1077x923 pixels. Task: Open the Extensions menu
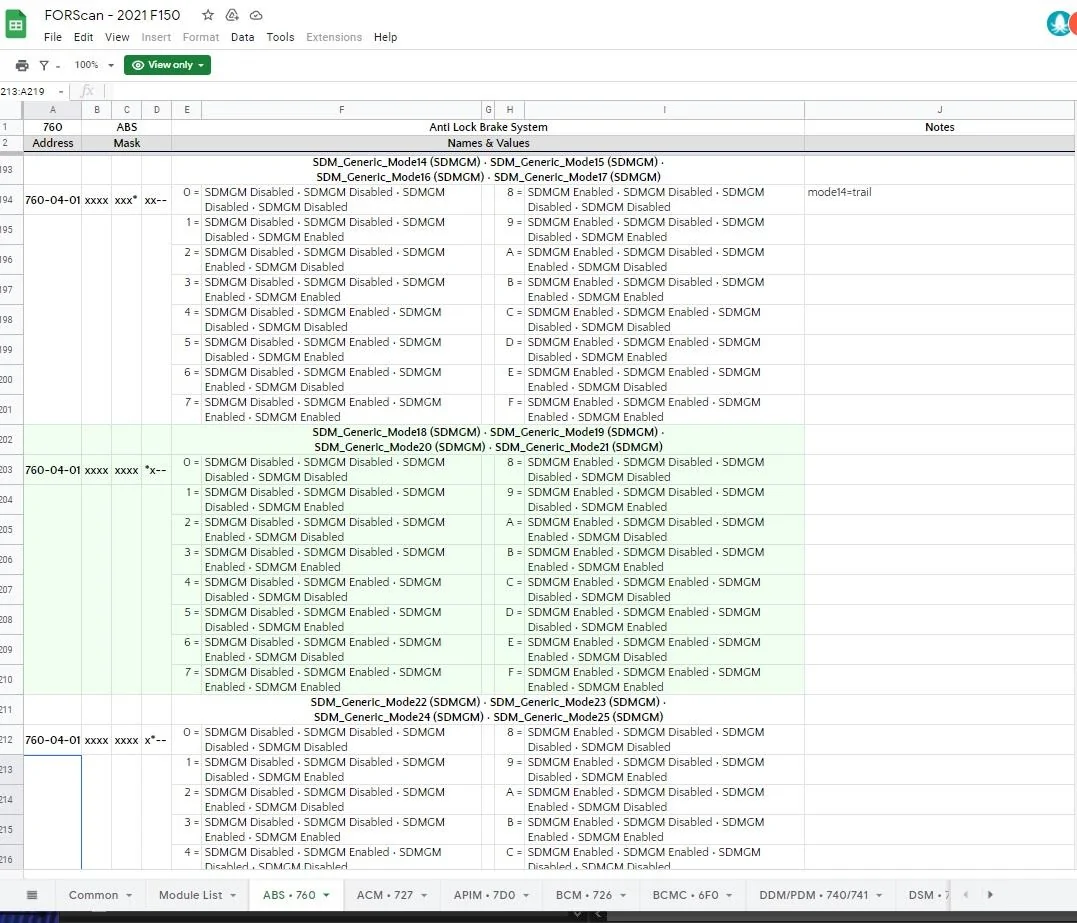[334, 37]
